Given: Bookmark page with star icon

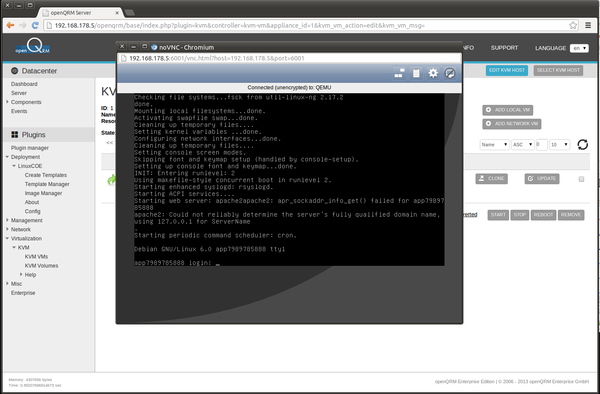Looking at the screenshot, I should (573, 25).
